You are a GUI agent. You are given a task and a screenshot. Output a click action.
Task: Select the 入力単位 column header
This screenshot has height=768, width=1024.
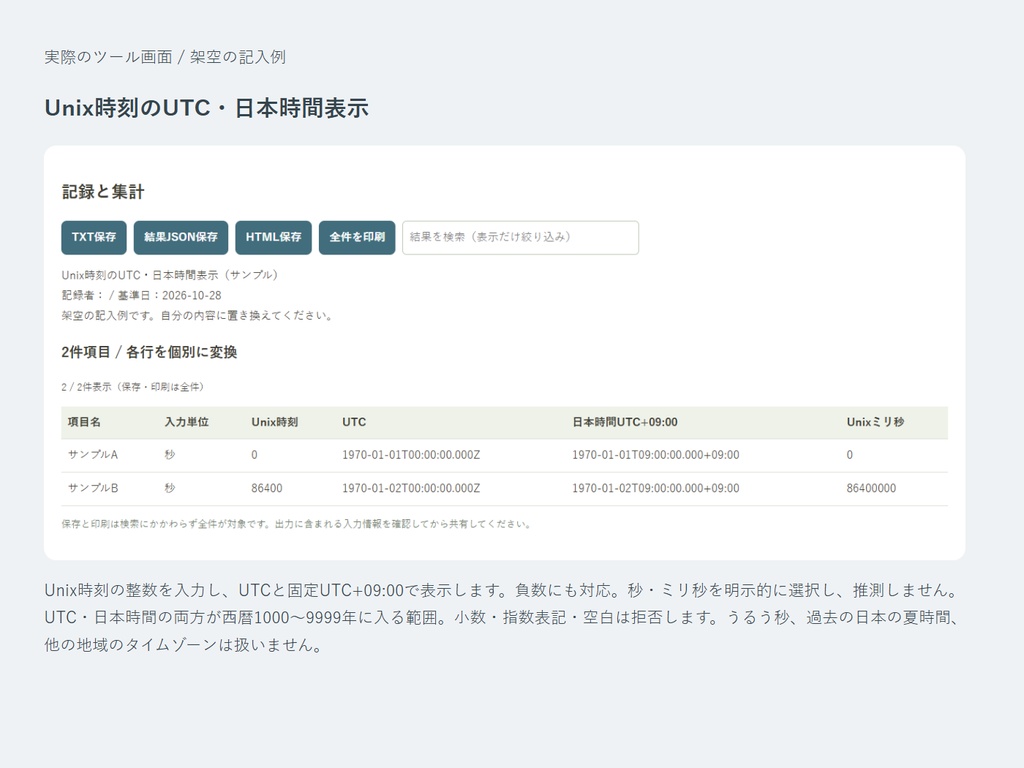tap(187, 422)
